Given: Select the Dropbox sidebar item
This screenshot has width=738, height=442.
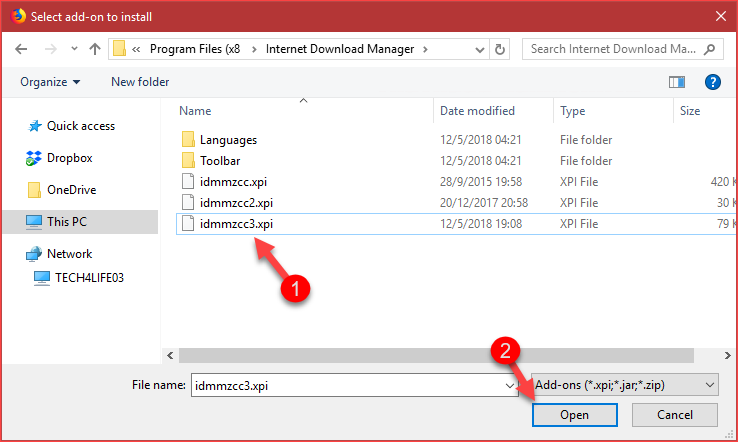Looking at the screenshot, I should click(69, 158).
